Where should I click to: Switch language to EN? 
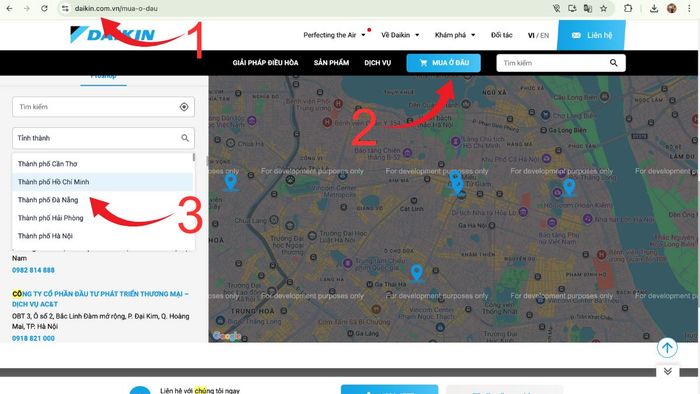(545, 35)
